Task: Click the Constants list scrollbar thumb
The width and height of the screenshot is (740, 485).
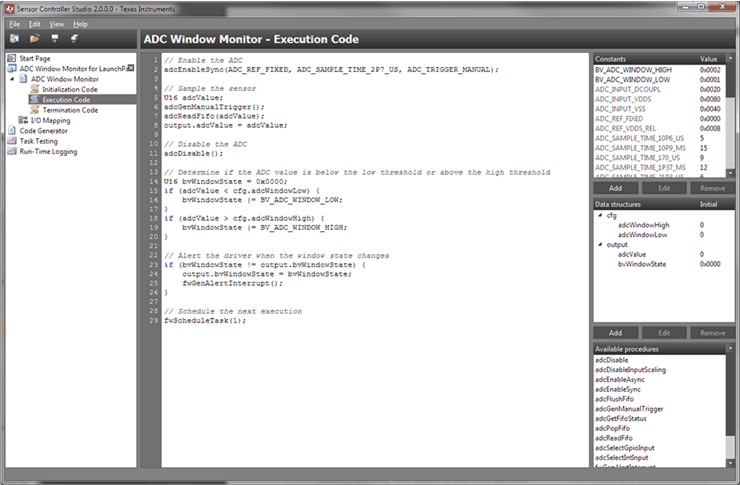Action: pos(731,81)
